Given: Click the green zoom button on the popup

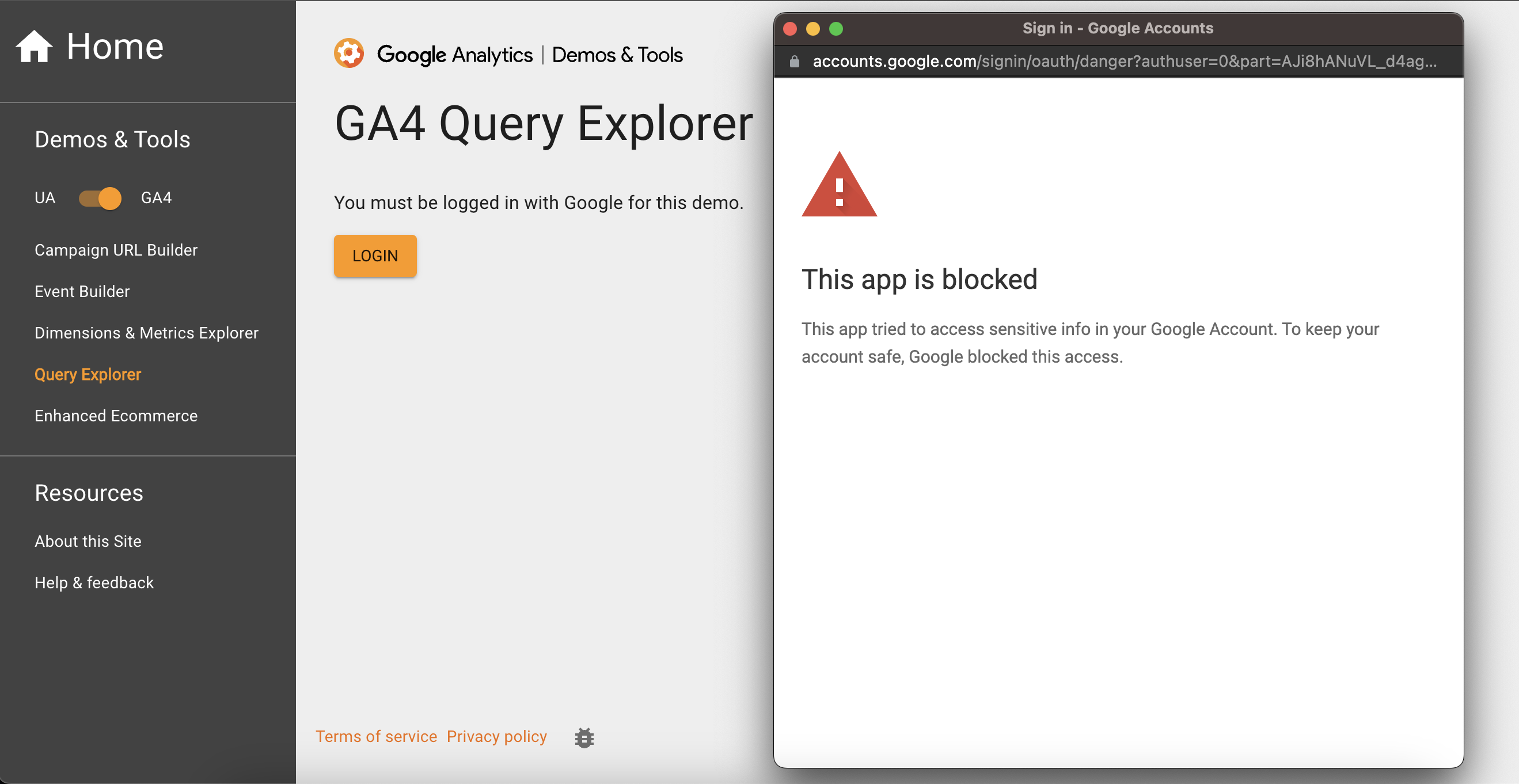Looking at the screenshot, I should click(x=836, y=28).
